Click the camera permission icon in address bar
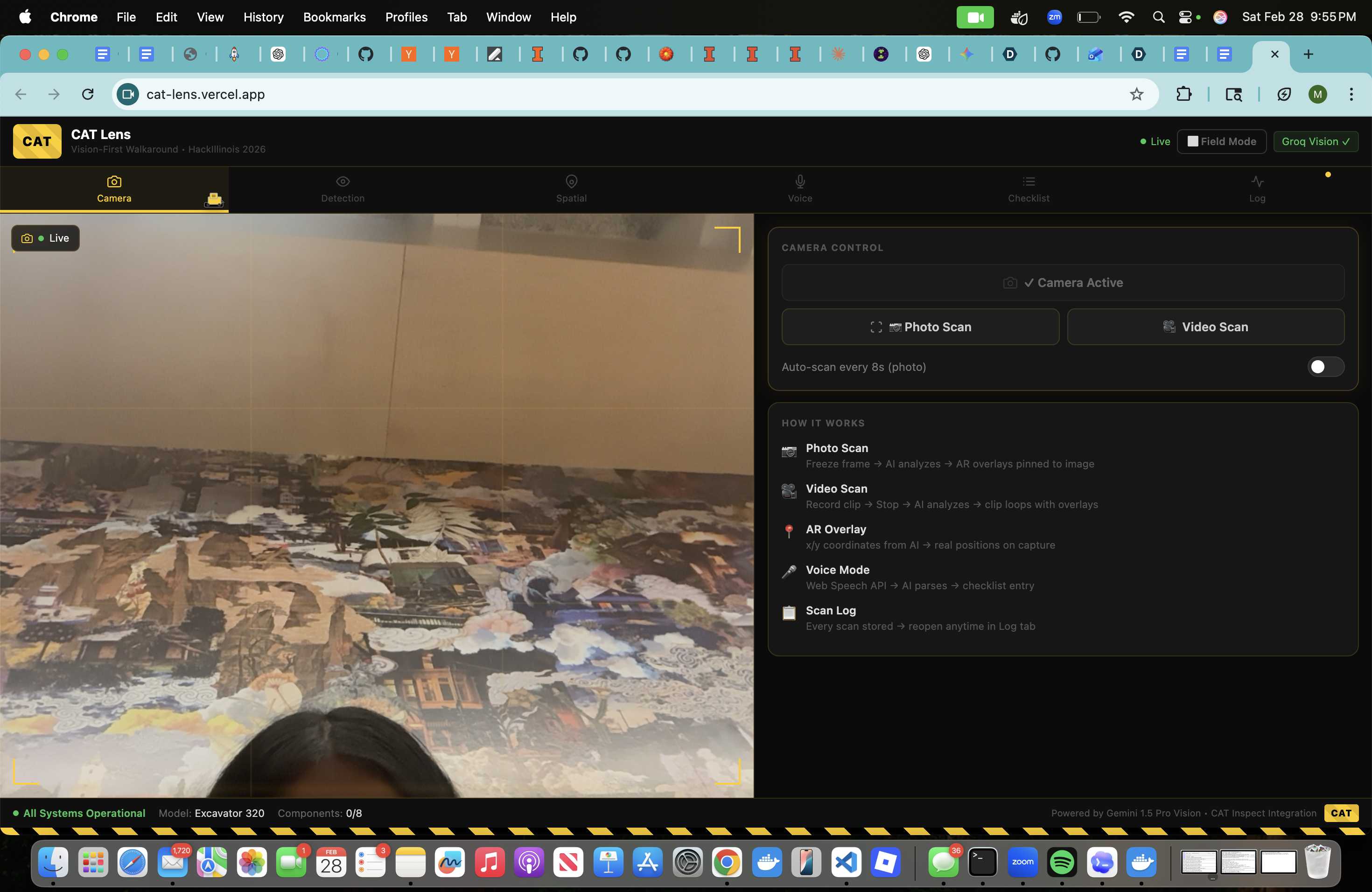 tap(128, 95)
